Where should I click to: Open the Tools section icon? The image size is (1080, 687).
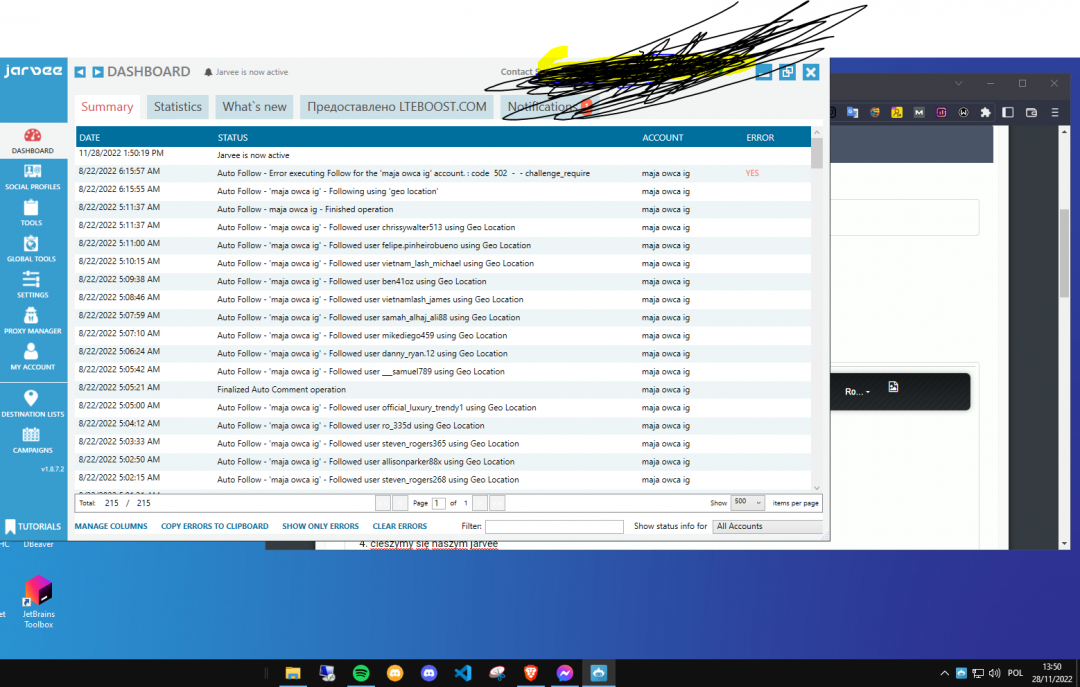pos(32,212)
